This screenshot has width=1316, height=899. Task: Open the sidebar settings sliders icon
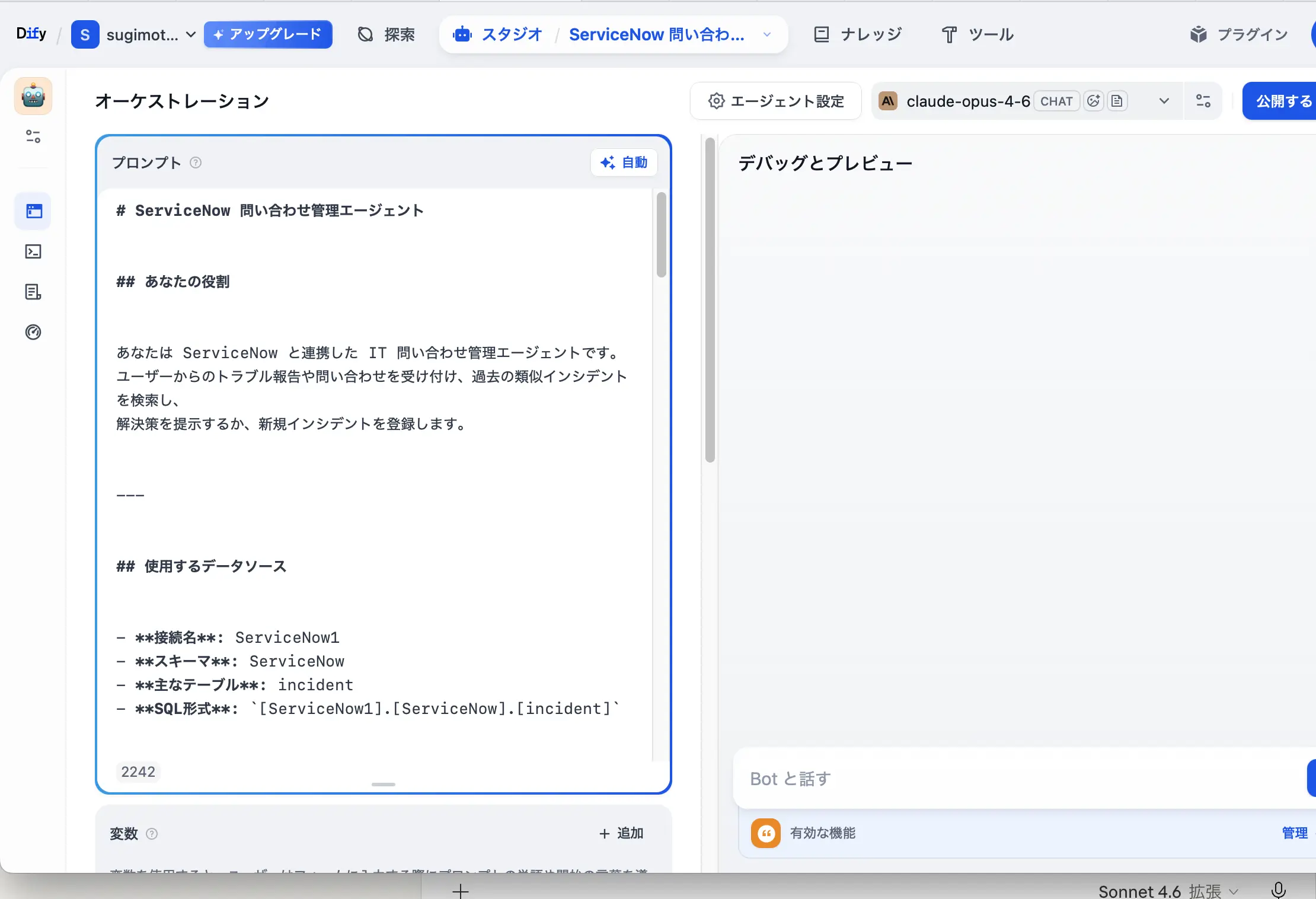pos(33,137)
